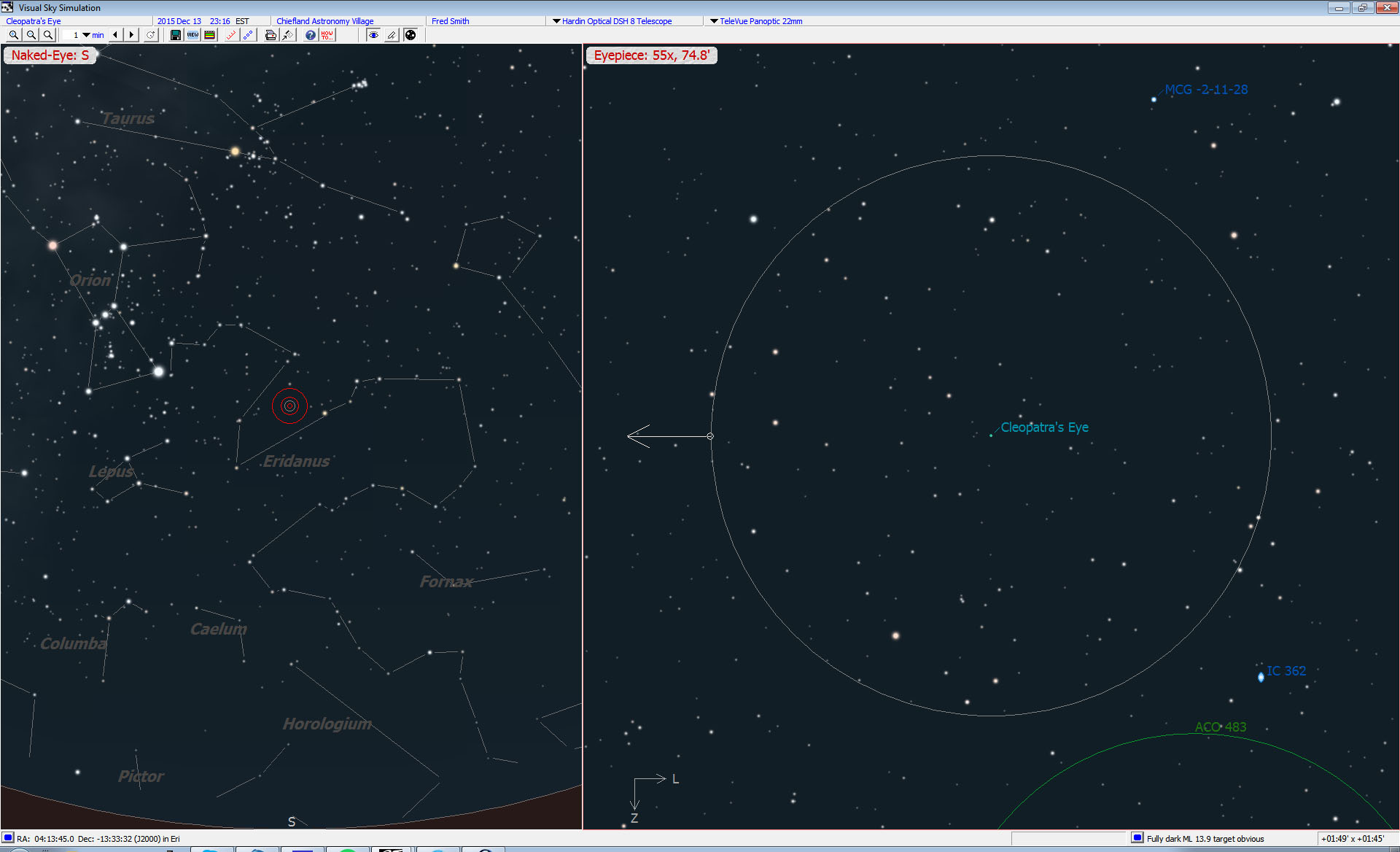
Task: Step time forward with right arrow
Action: point(131,35)
